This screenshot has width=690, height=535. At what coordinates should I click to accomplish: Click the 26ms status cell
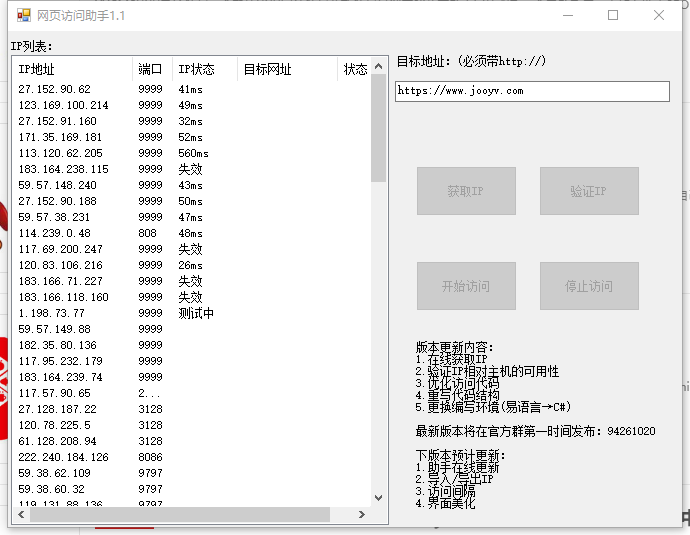pos(190,265)
